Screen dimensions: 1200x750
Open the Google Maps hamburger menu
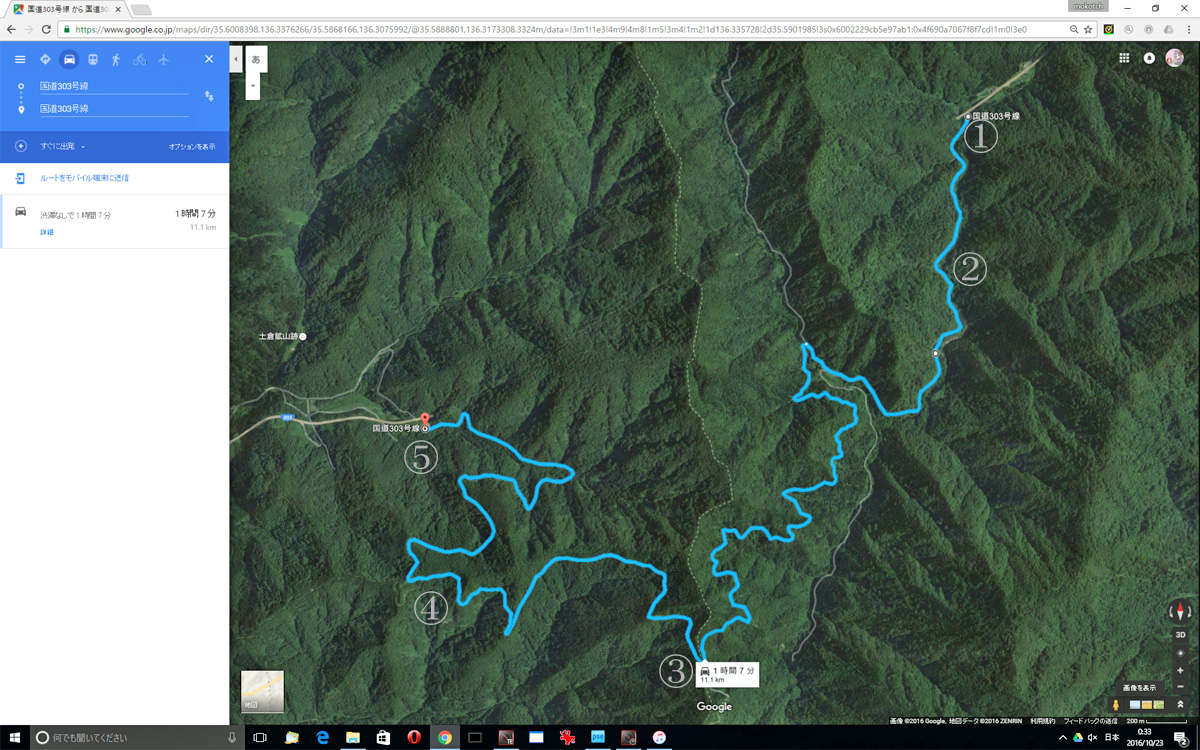point(20,59)
